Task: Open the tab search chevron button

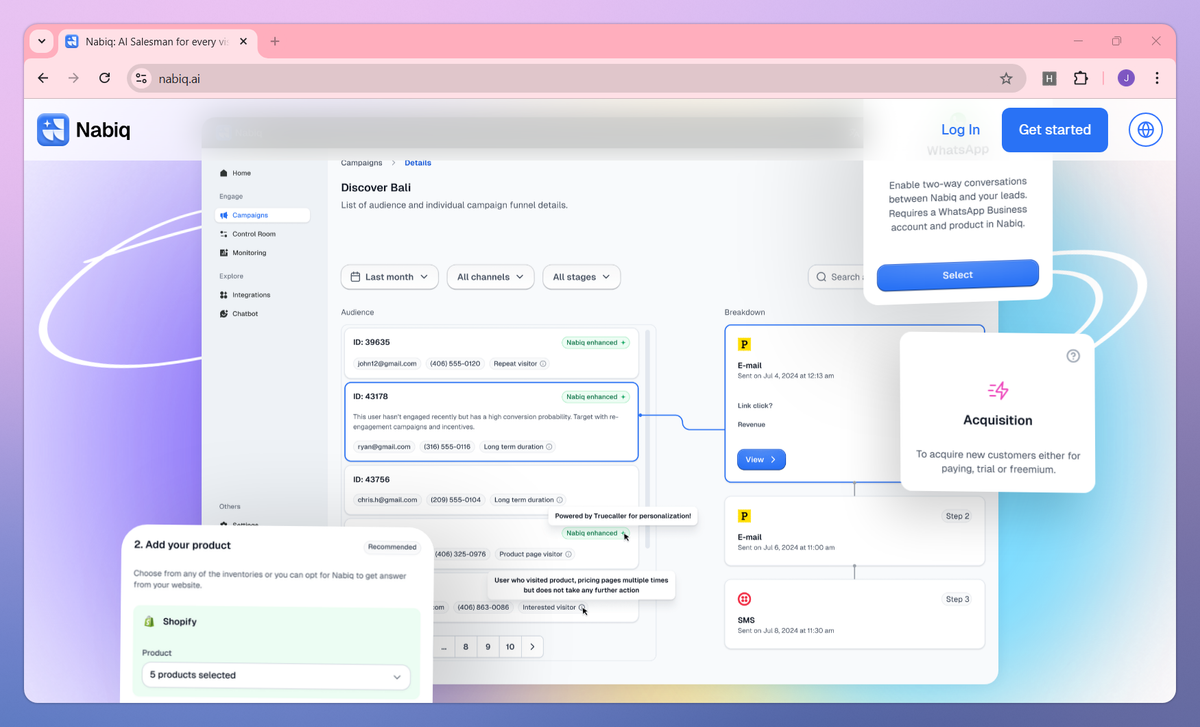Action: (41, 41)
